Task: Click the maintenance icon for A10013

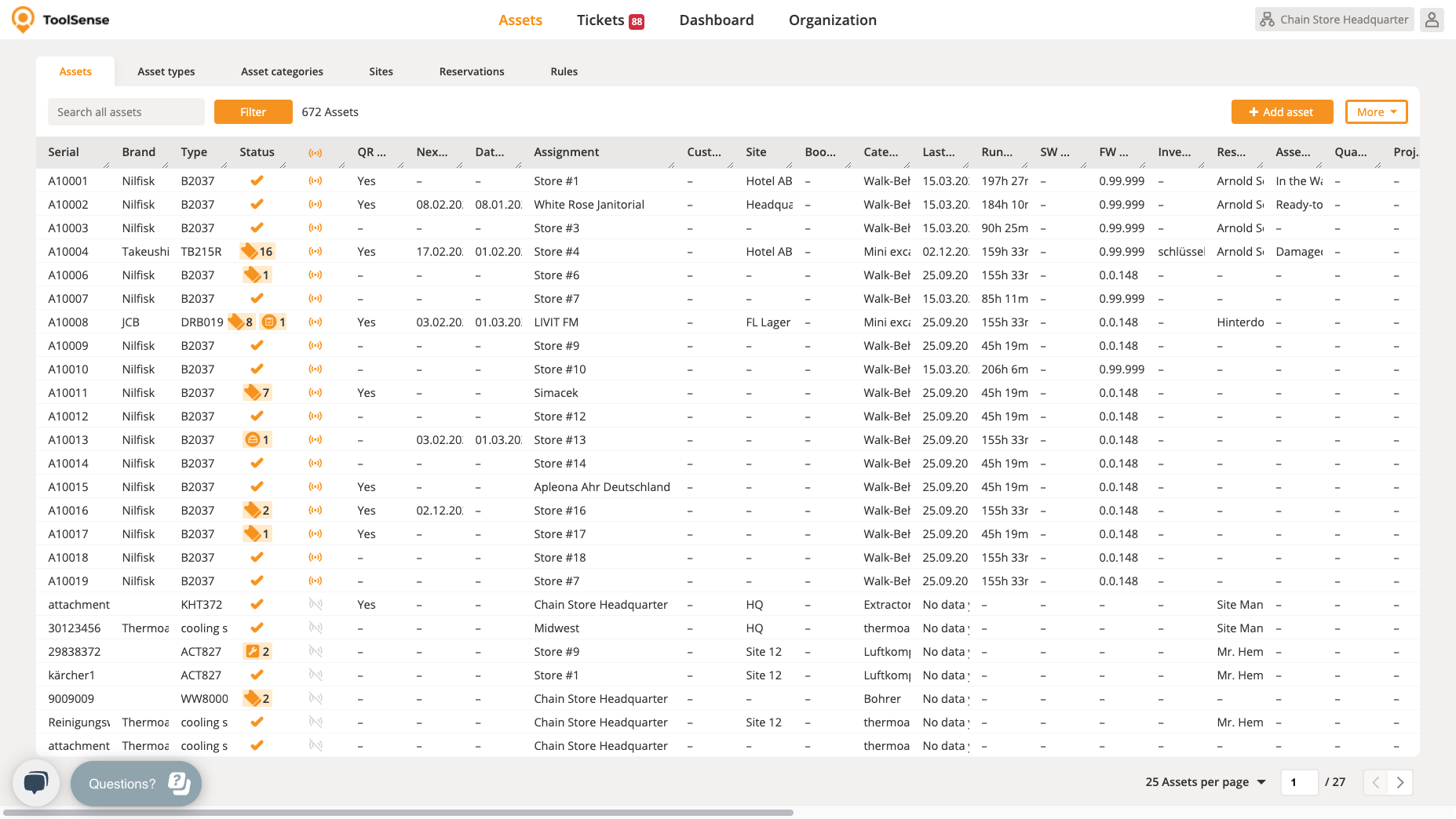Action: point(253,440)
